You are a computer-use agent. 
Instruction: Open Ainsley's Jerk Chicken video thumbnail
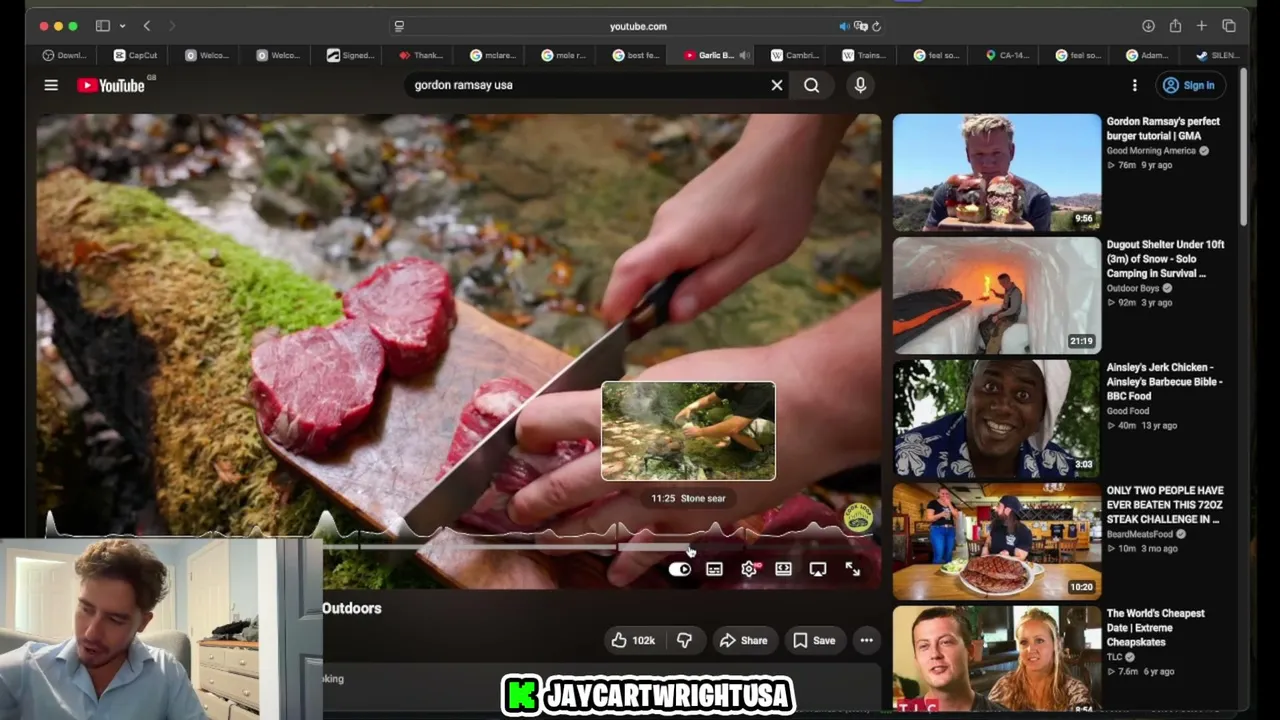[996, 418]
